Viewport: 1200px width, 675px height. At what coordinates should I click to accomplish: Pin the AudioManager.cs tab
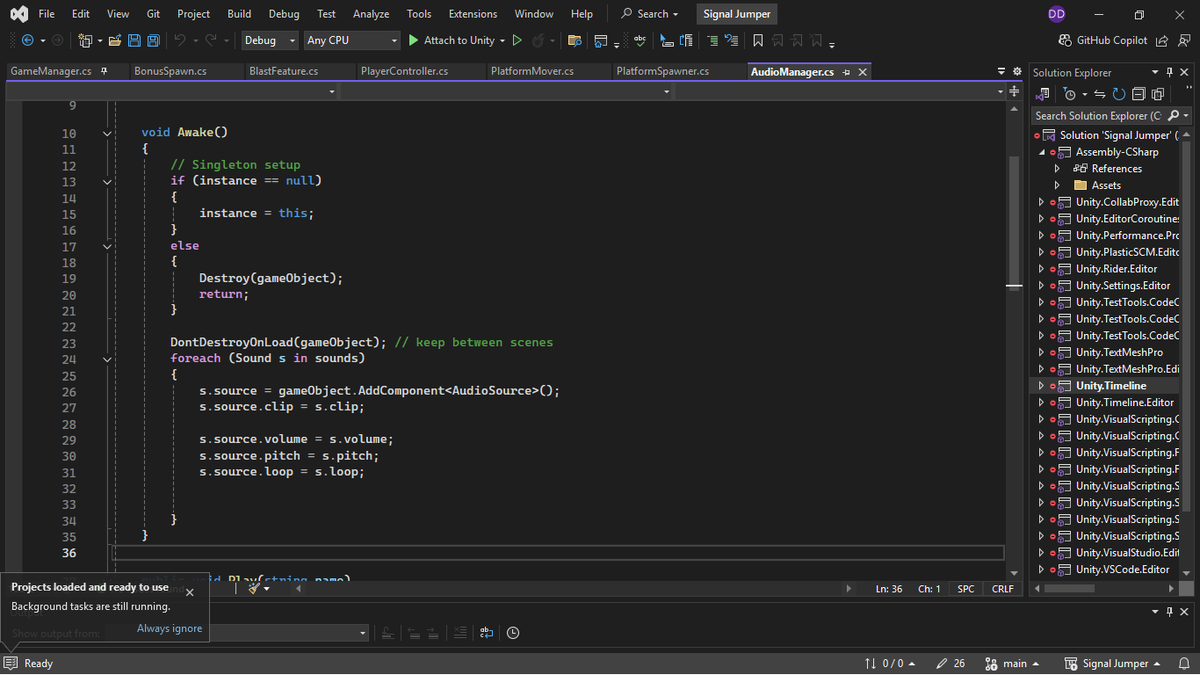point(846,72)
